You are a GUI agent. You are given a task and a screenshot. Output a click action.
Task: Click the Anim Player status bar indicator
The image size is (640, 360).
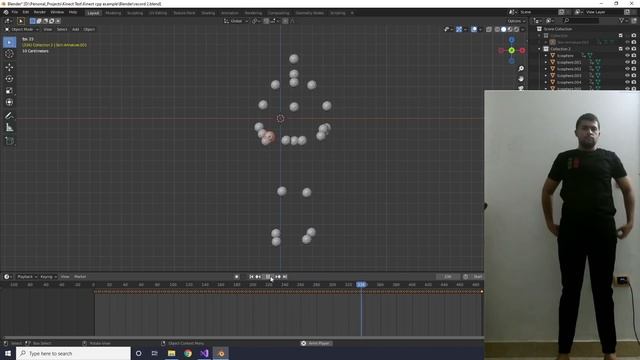point(316,343)
